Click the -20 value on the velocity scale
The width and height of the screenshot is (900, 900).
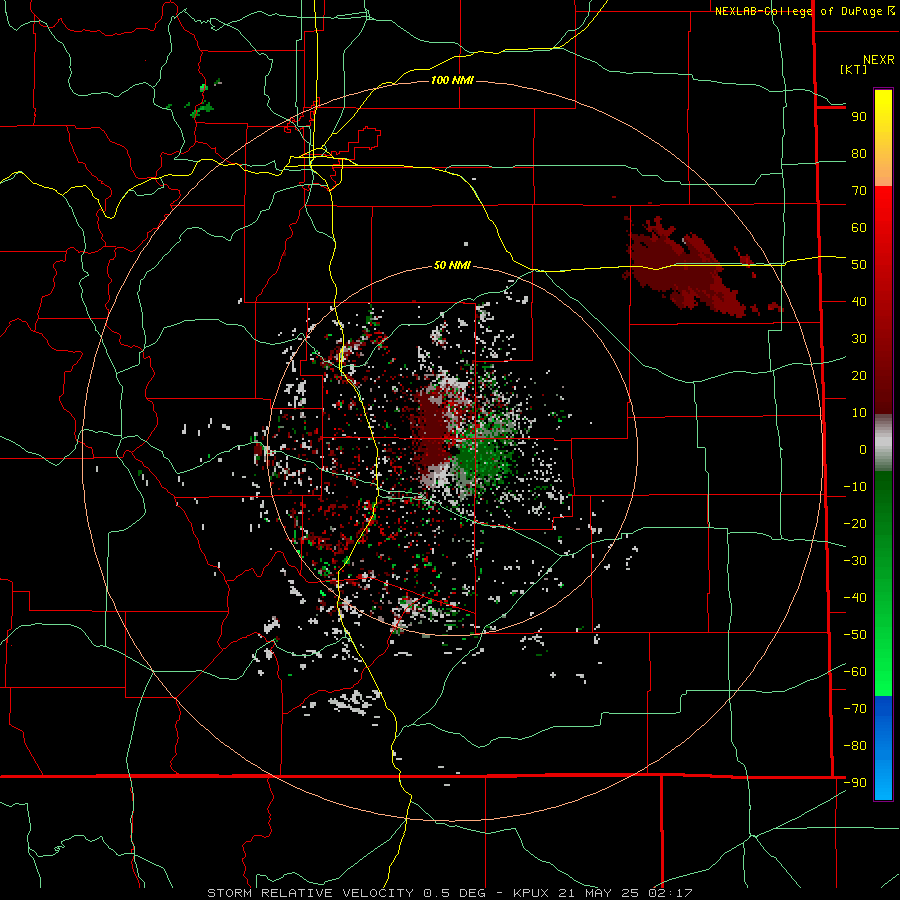(855, 523)
